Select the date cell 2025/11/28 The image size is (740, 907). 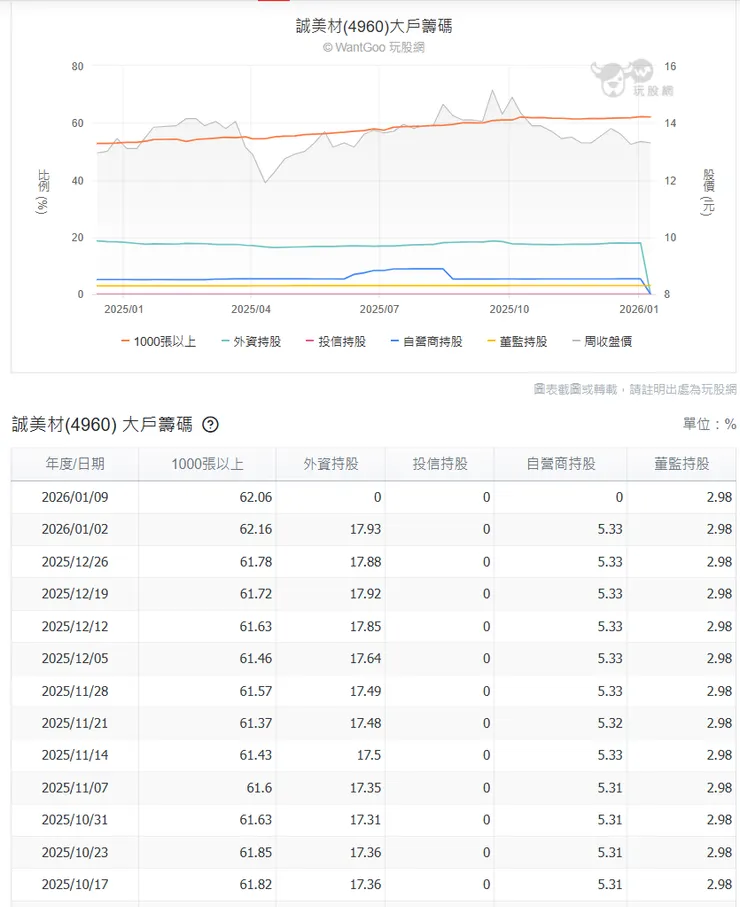(x=75, y=691)
